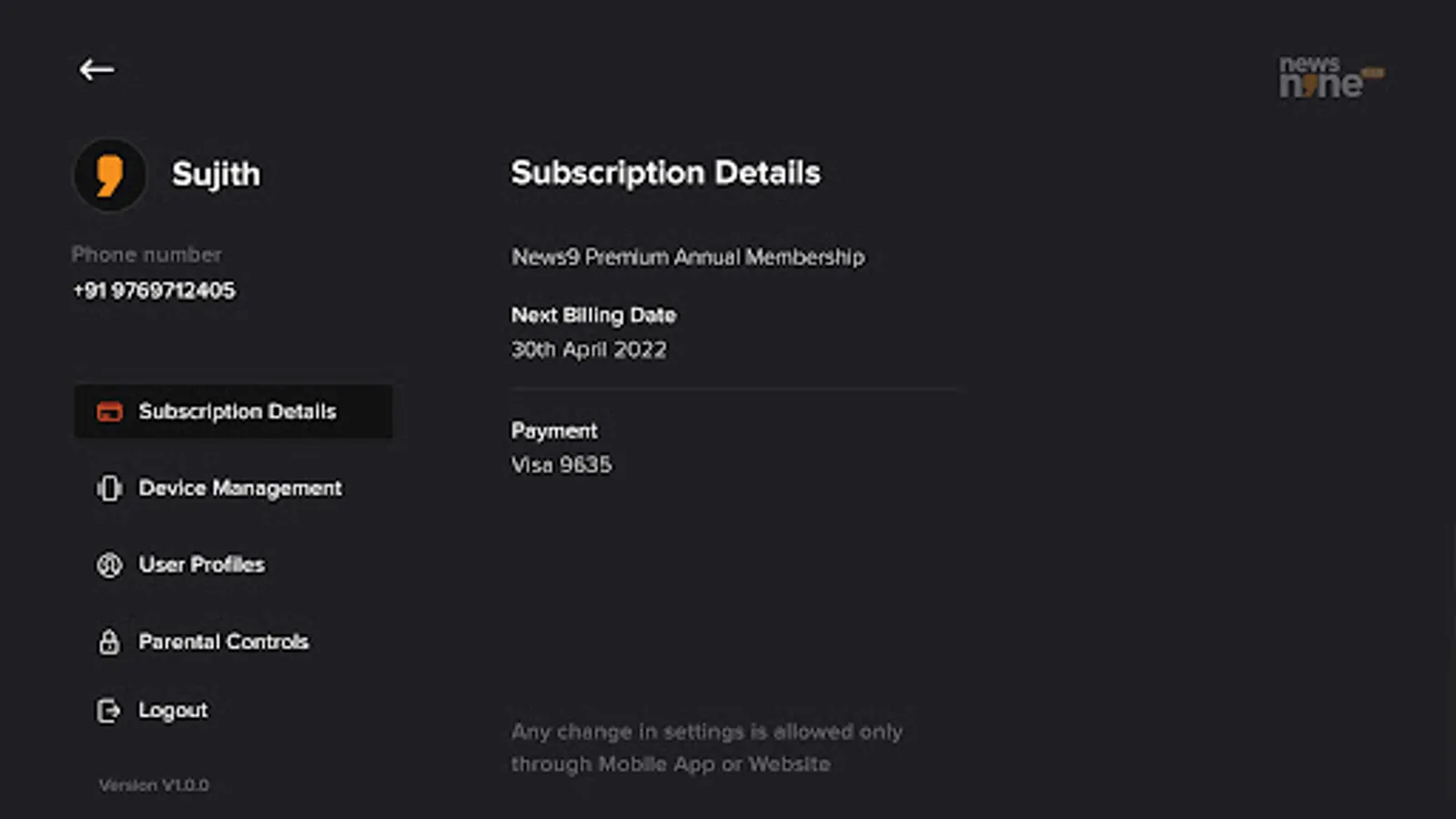Viewport: 1456px width, 819px height.
Task: Click the 30th April 2022 billing date
Action: [589, 349]
